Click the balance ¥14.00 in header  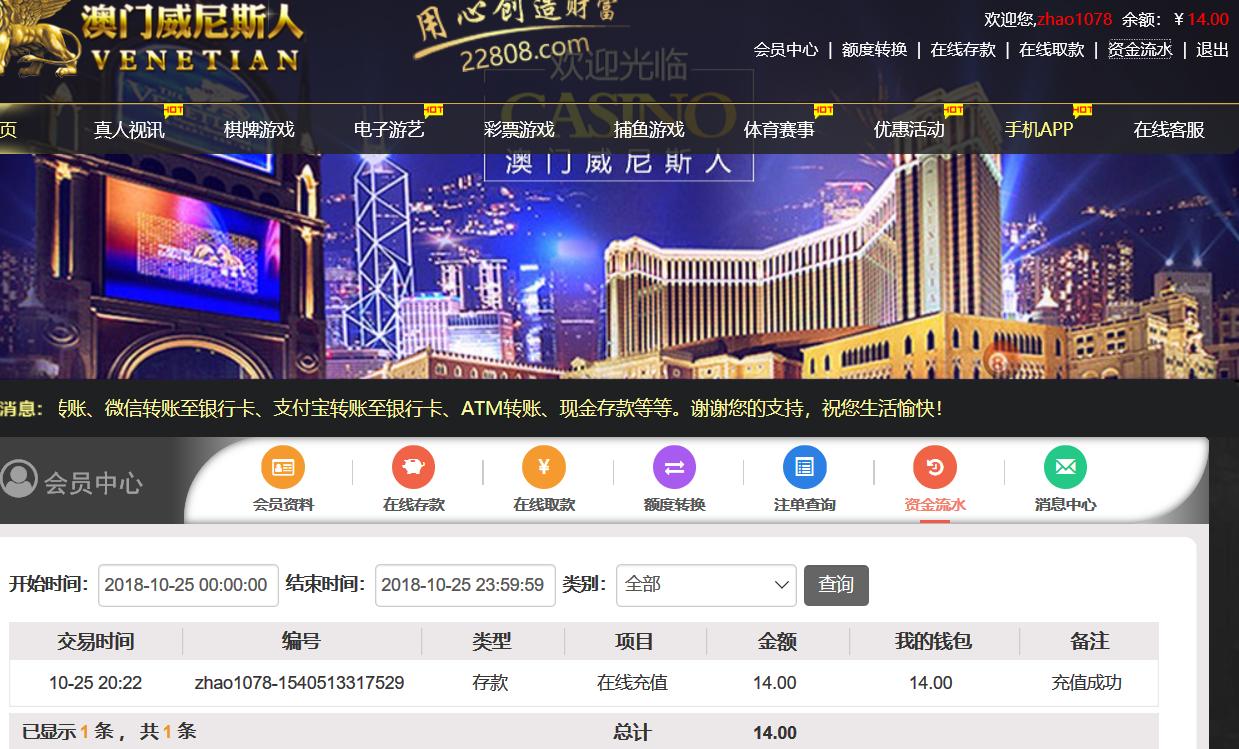click(x=1201, y=19)
